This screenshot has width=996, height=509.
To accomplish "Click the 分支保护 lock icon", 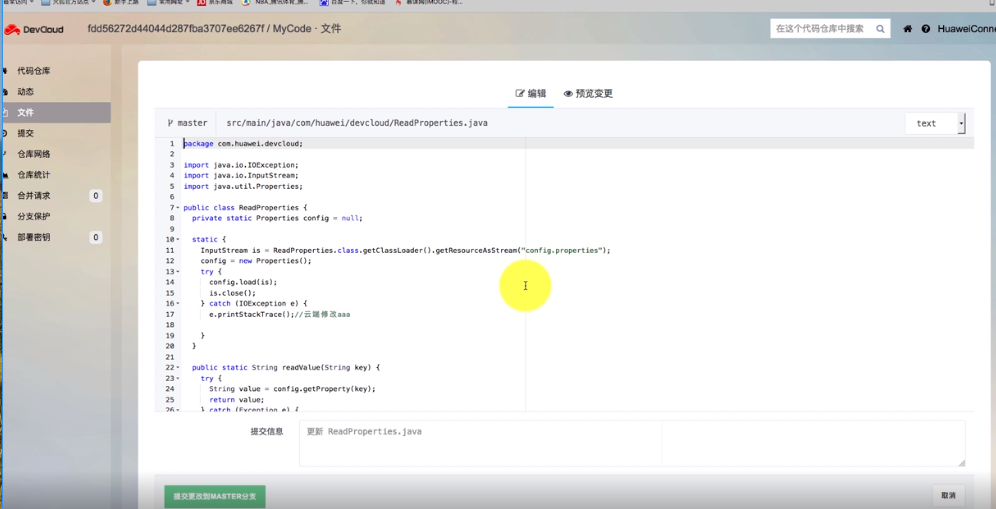I will point(5,216).
